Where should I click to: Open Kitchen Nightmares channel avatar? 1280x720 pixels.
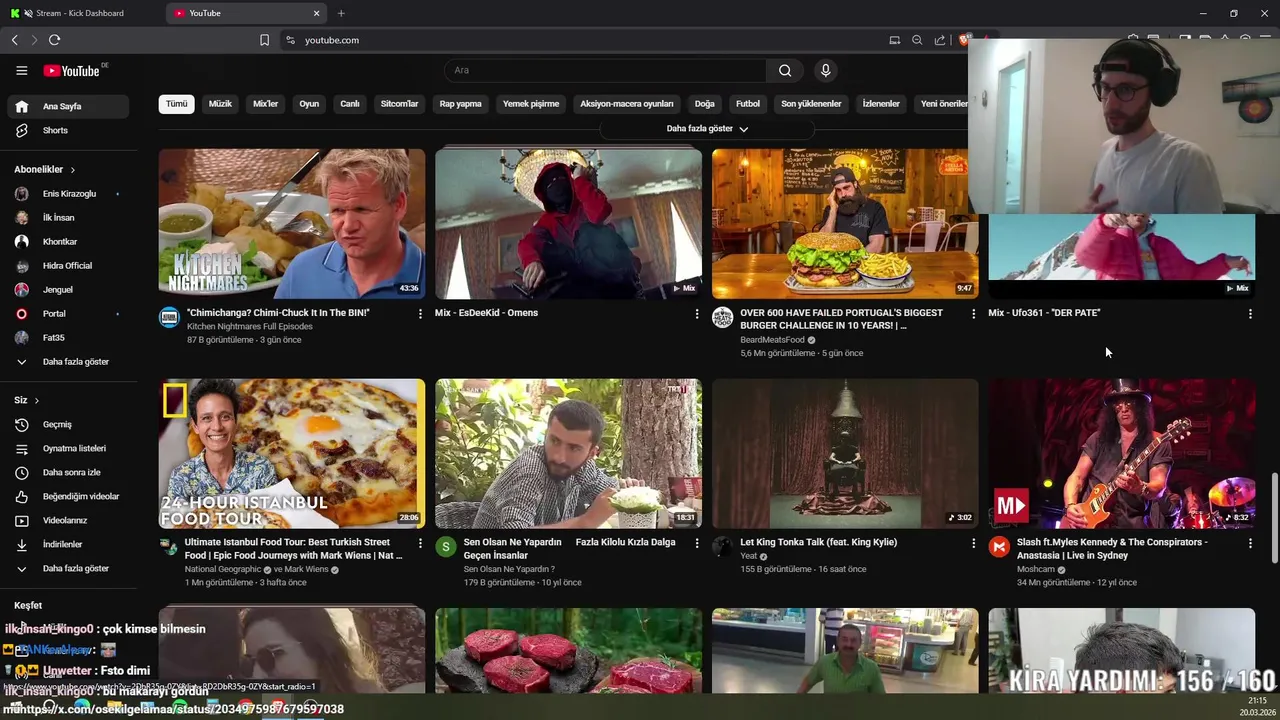169,318
